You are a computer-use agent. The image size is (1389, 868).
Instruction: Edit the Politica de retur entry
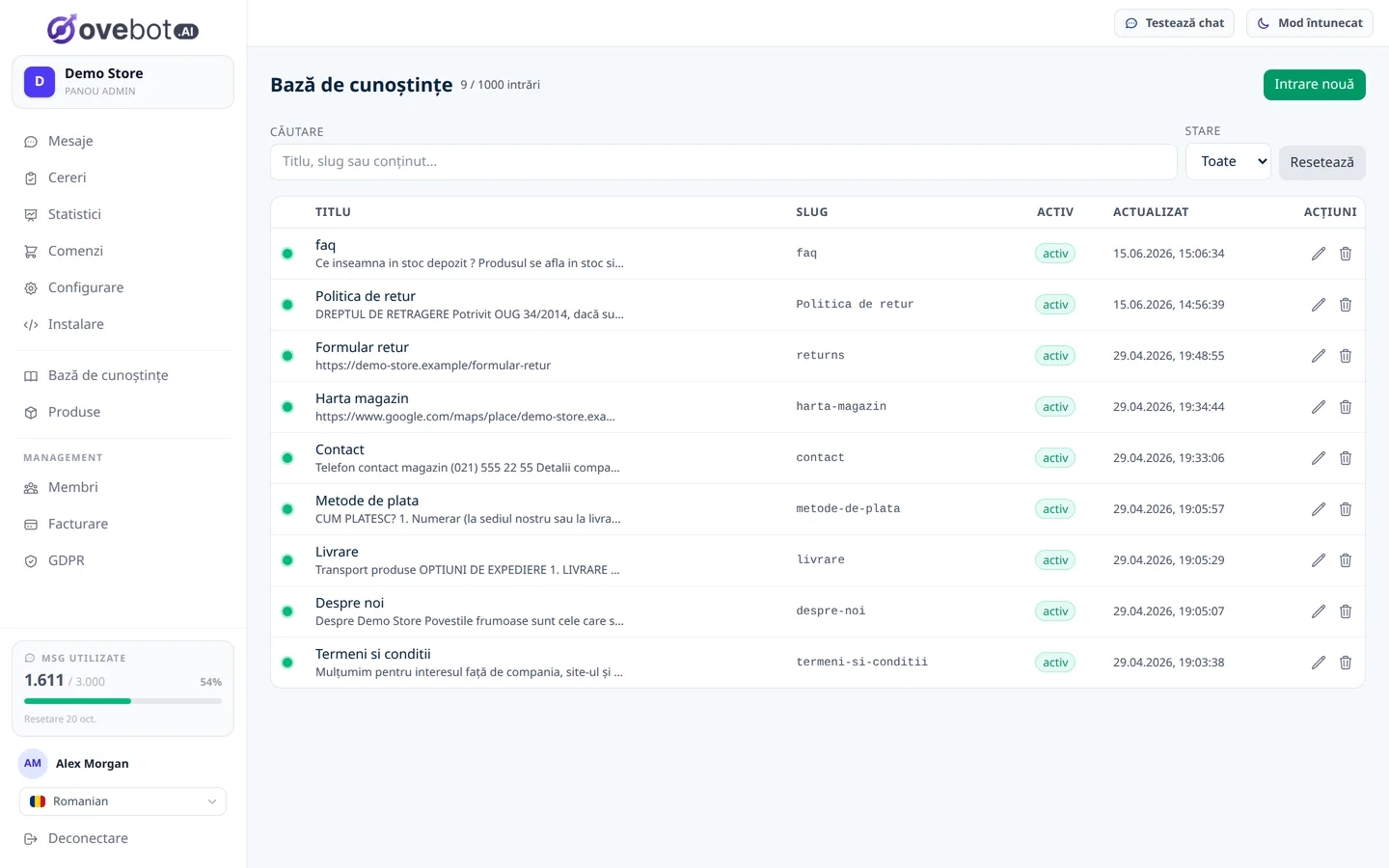coord(1319,305)
